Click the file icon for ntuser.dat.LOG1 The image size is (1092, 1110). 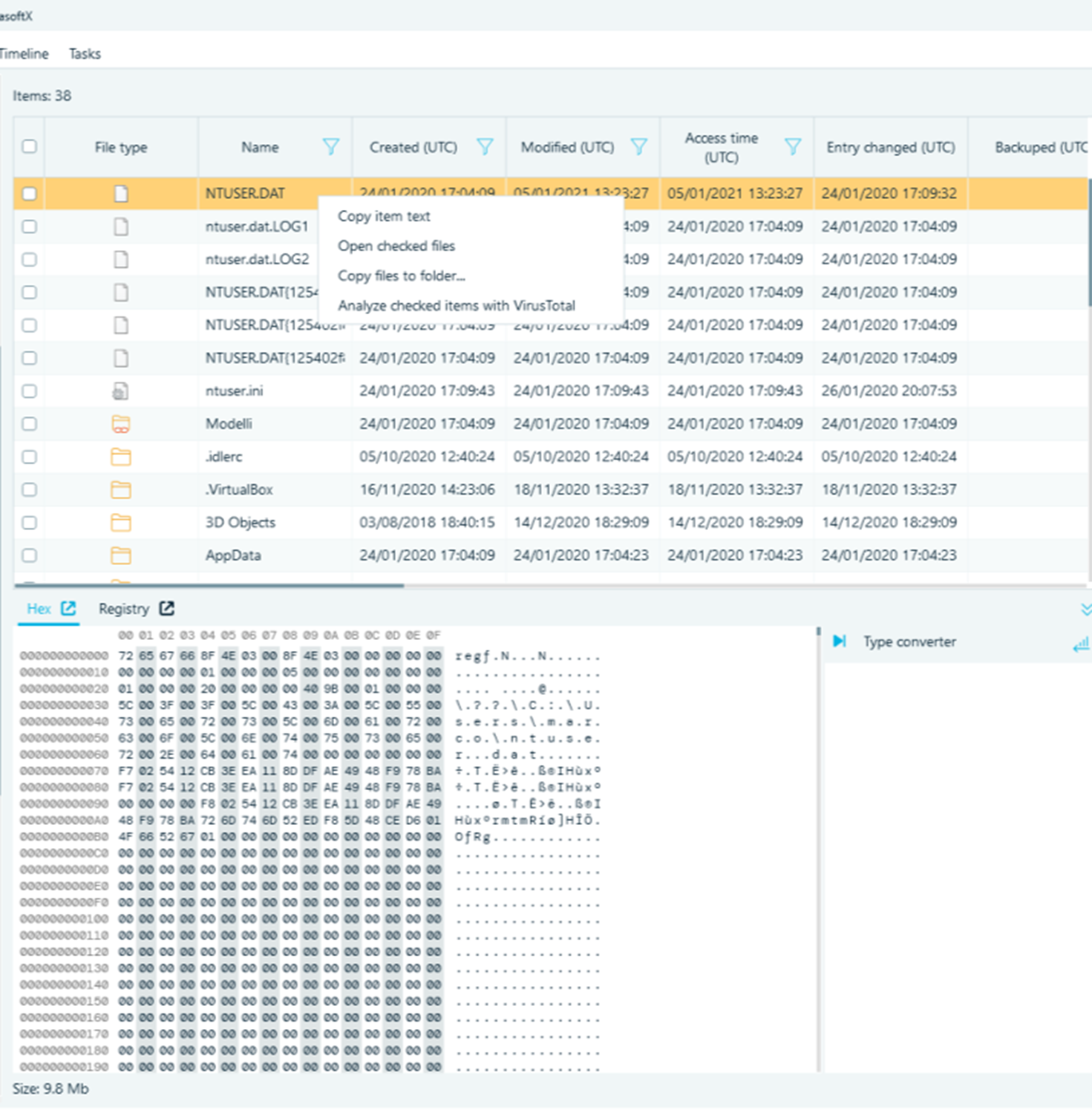(x=121, y=226)
